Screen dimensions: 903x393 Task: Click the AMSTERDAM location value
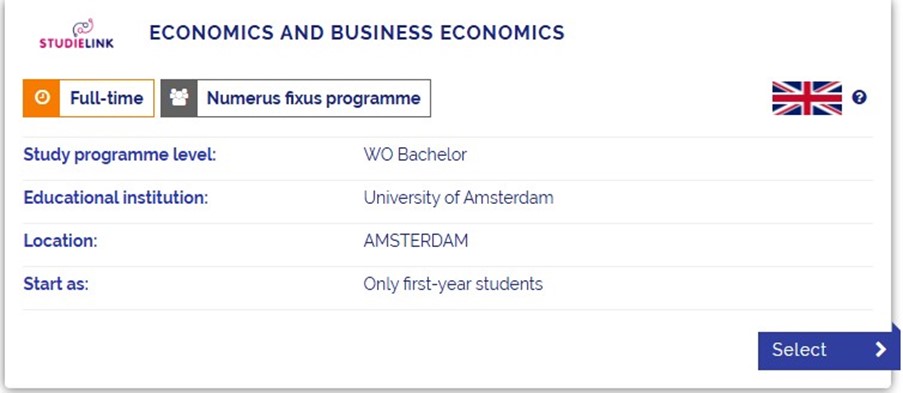(416, 240)
